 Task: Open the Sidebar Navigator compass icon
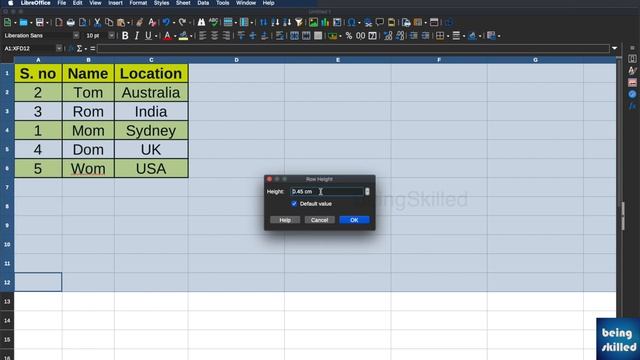632,94
